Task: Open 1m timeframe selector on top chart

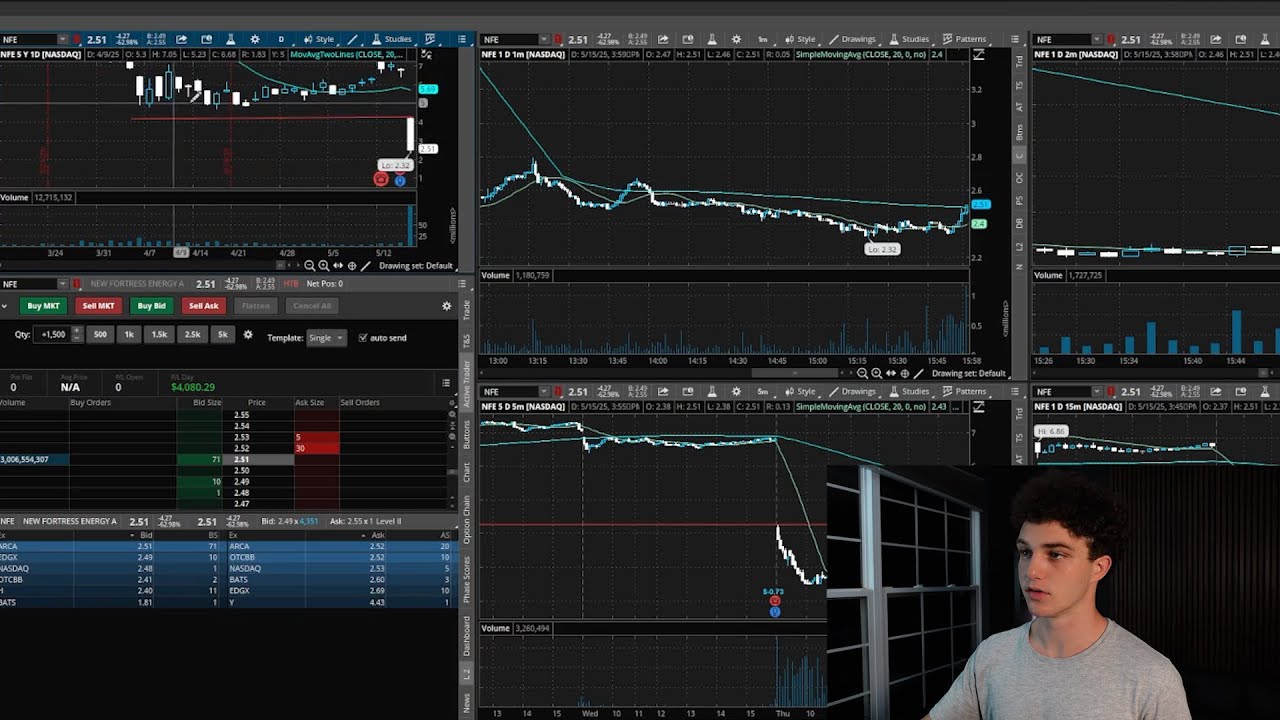Action: click(x=762, y=39)
